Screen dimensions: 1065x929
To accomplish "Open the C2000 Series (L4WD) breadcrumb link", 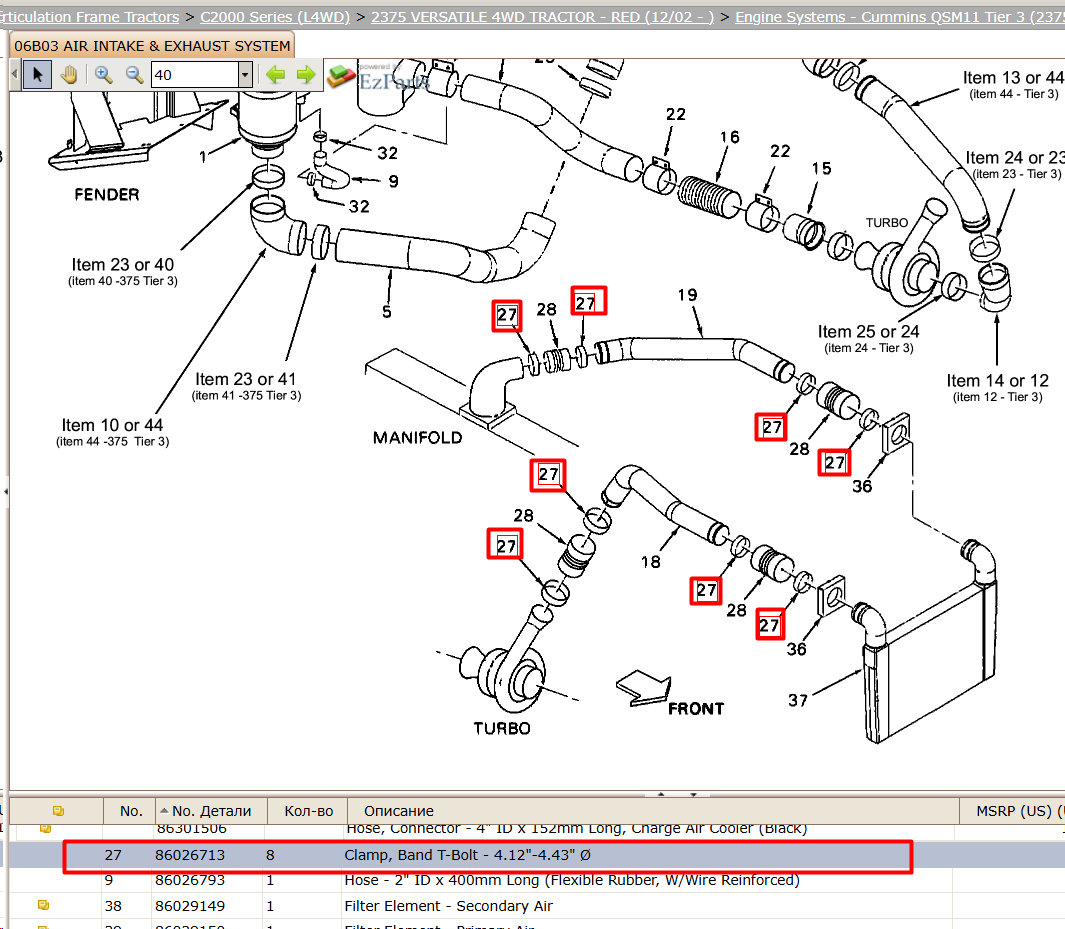I will click(274, 17).
